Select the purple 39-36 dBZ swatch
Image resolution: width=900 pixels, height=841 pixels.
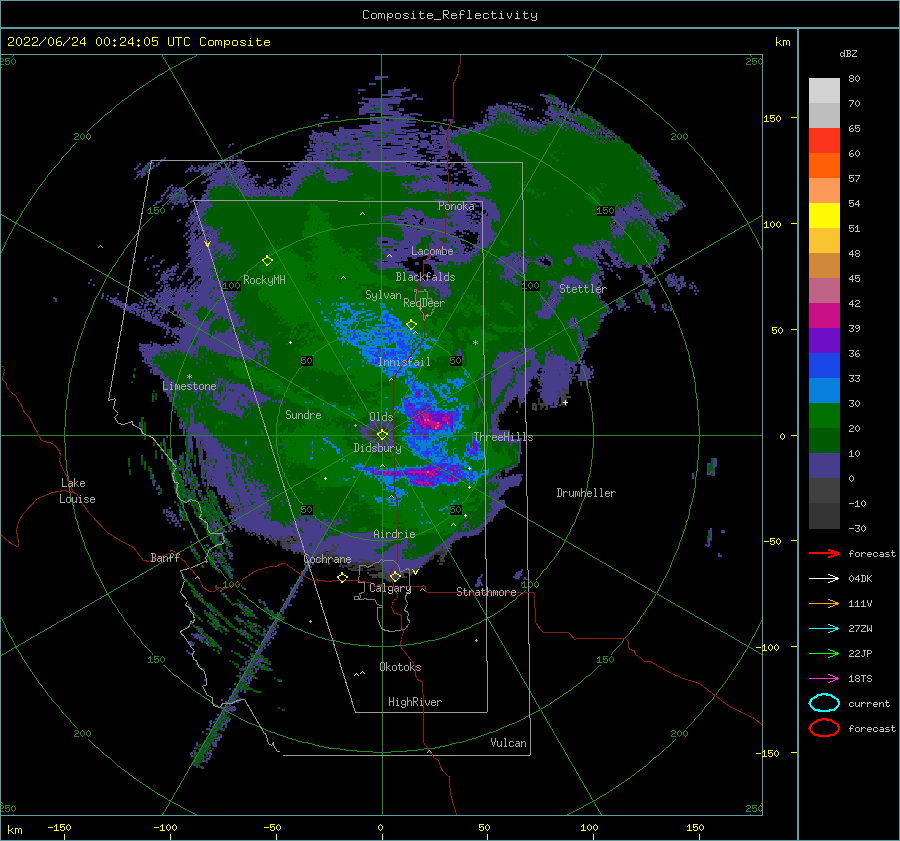(824, 340)
